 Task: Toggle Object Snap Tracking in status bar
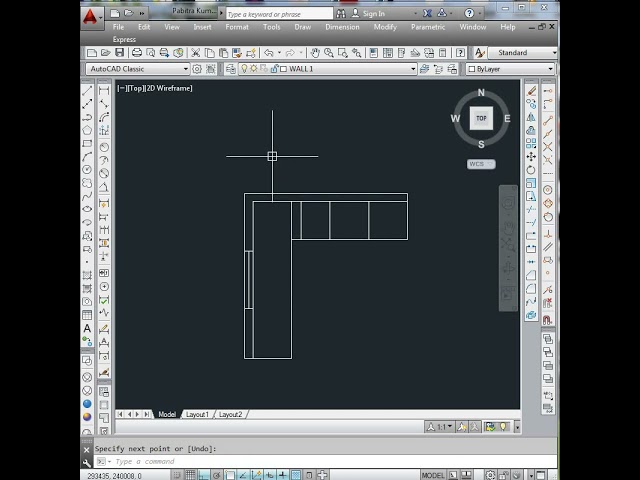click(243, 475)
